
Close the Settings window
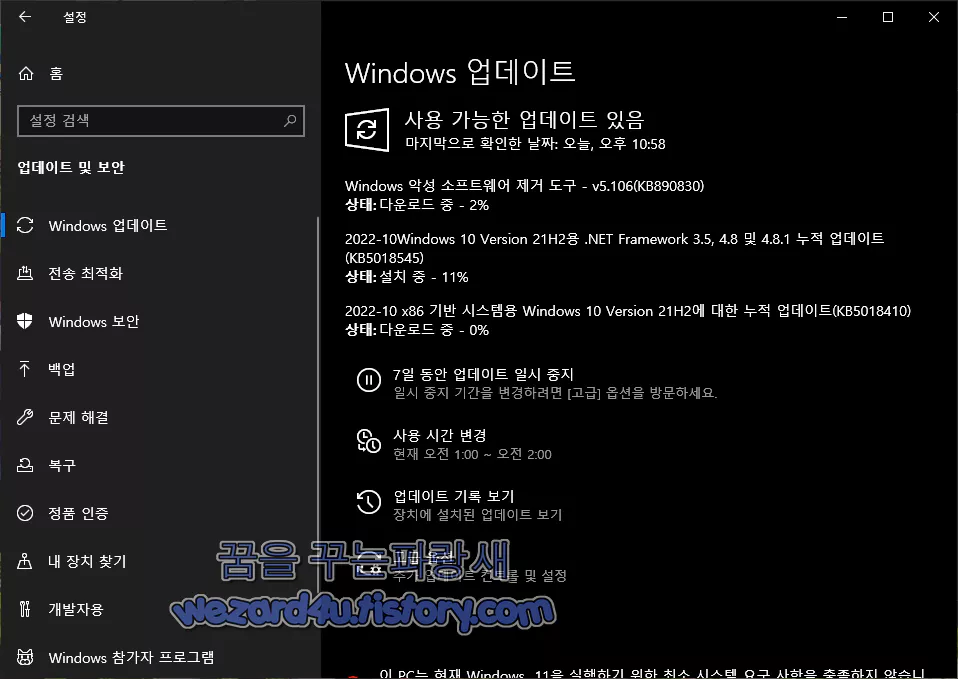point(934,17)
